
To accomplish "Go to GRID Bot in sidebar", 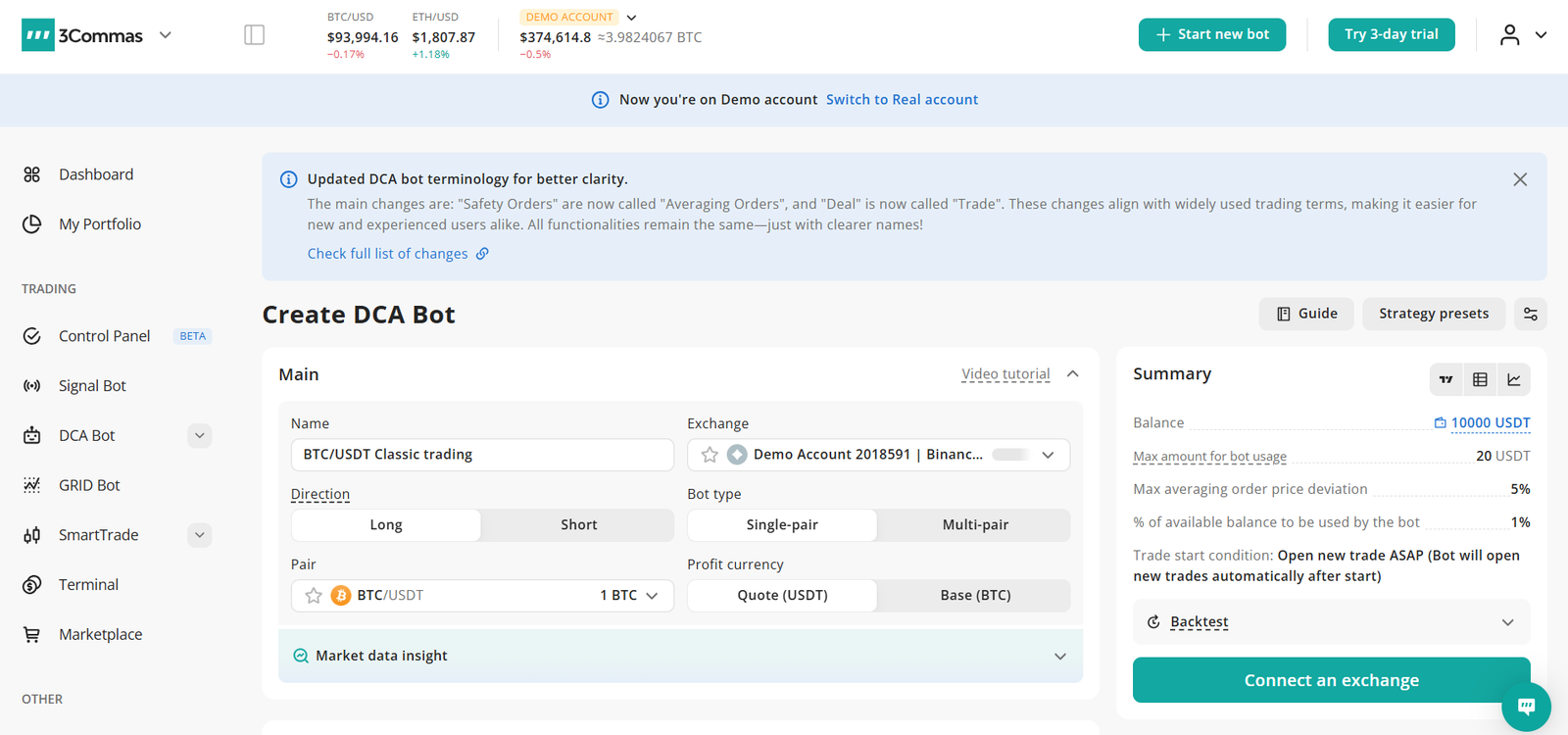I will [89, 485].
